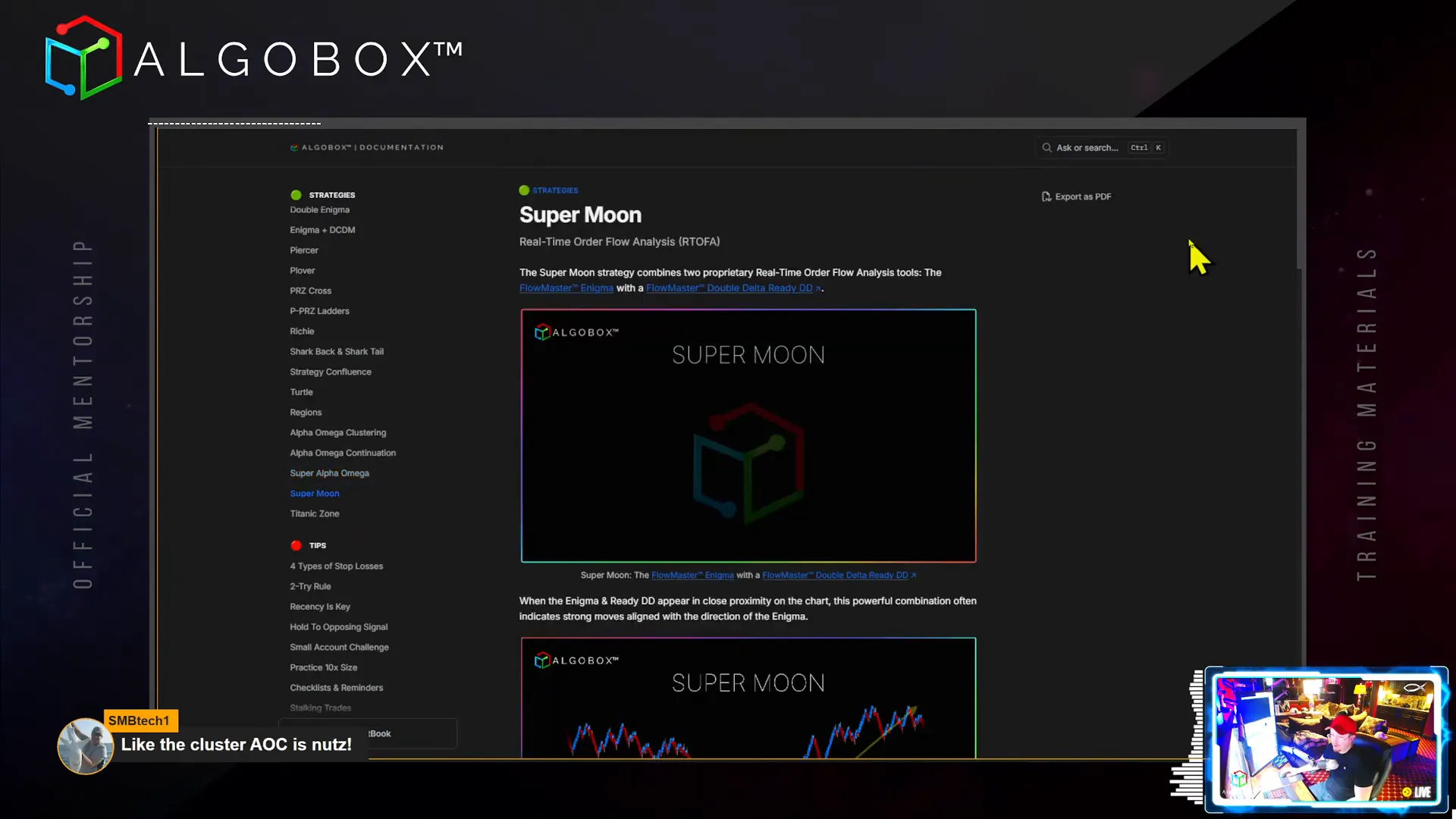Follow Double Delta Ready DD caption link
Image resolution: width=1456 pixels, height=819 pixels.
point(839,576)
